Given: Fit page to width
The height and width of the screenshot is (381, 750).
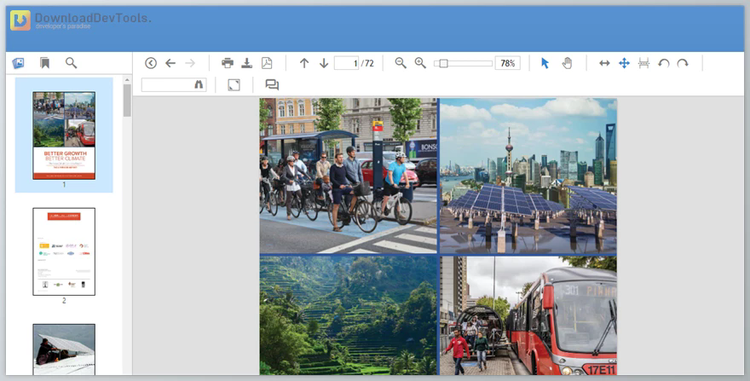Looking at the screenshot, I should [605, 63].
